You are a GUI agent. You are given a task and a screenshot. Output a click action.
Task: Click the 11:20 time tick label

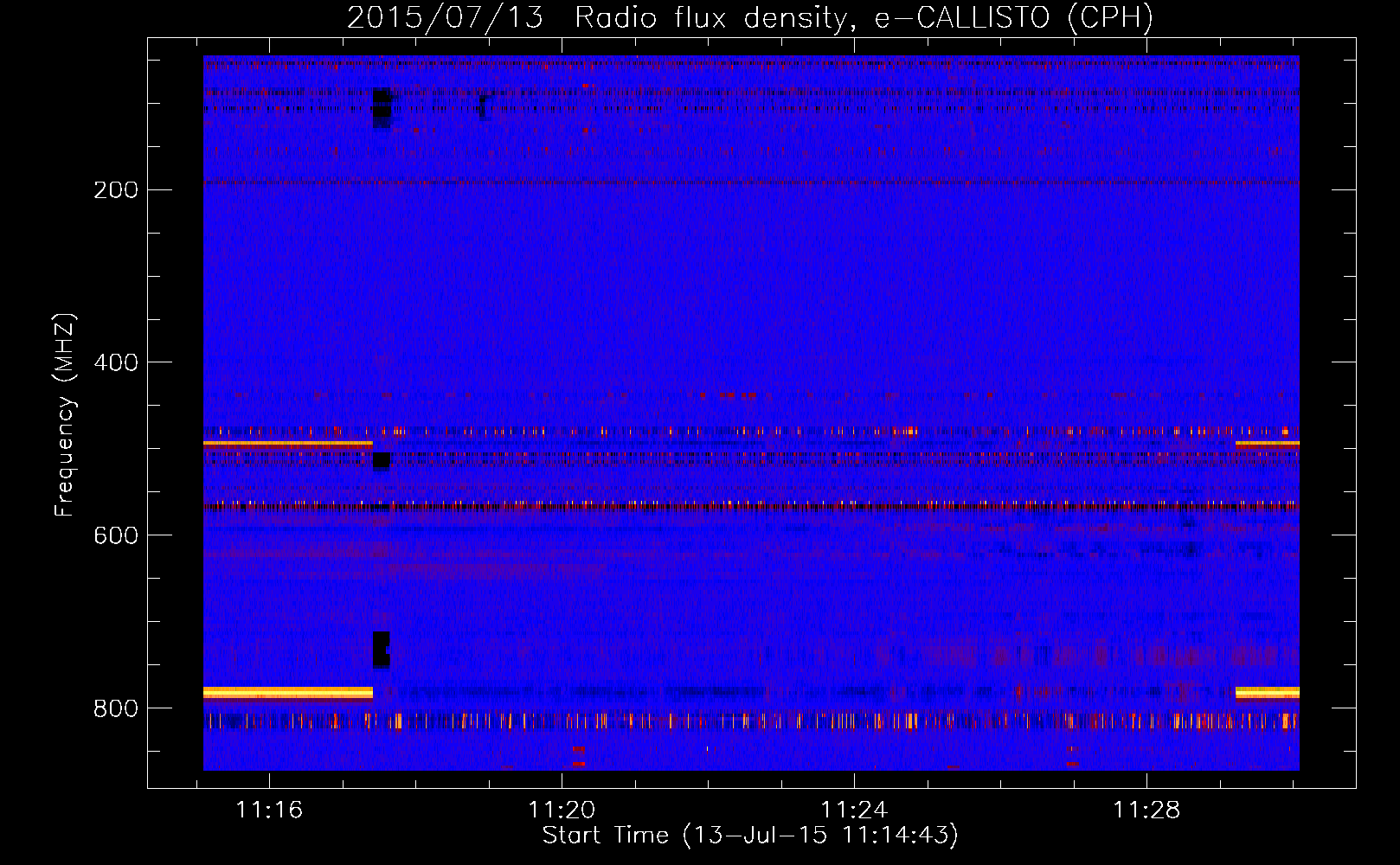coord(562,810)
